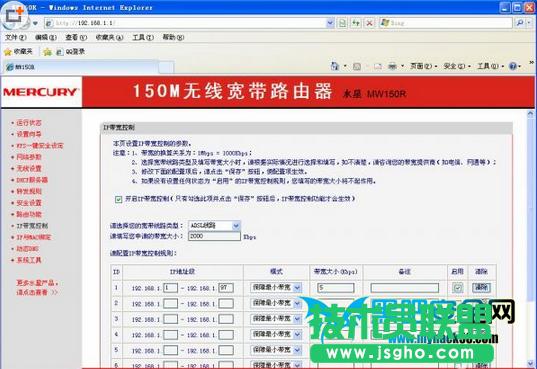Click the bandwidth size field containing 2000

214,236
